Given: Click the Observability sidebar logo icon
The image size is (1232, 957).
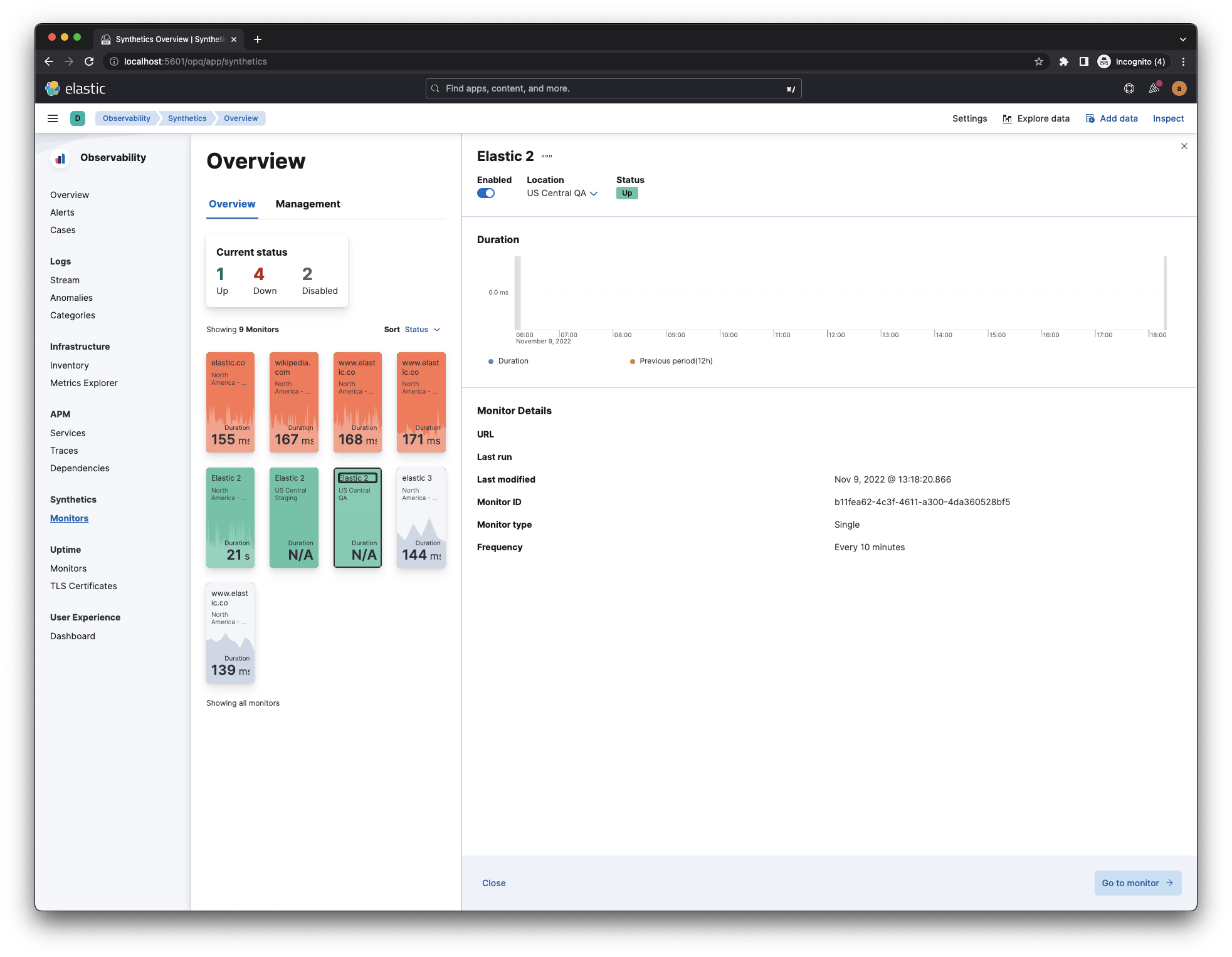Looking at the screenshot, I should point(60,159).
